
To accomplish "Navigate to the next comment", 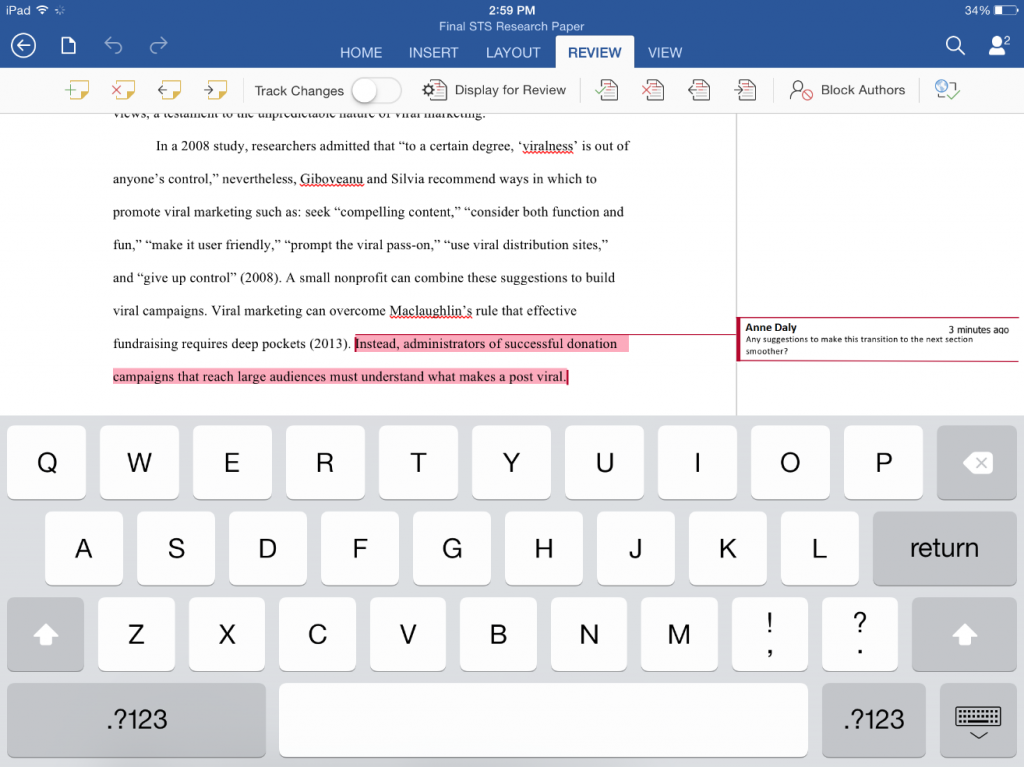I will (x=214, y=89).
